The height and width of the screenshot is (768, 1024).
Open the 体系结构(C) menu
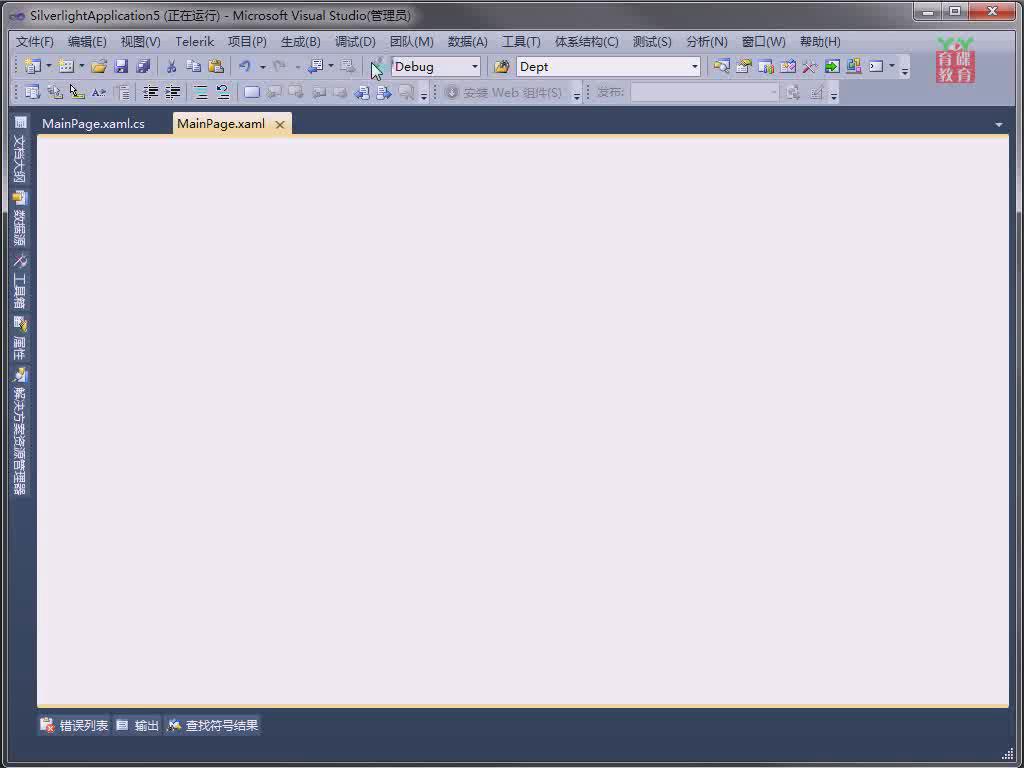tap(586, 42)
